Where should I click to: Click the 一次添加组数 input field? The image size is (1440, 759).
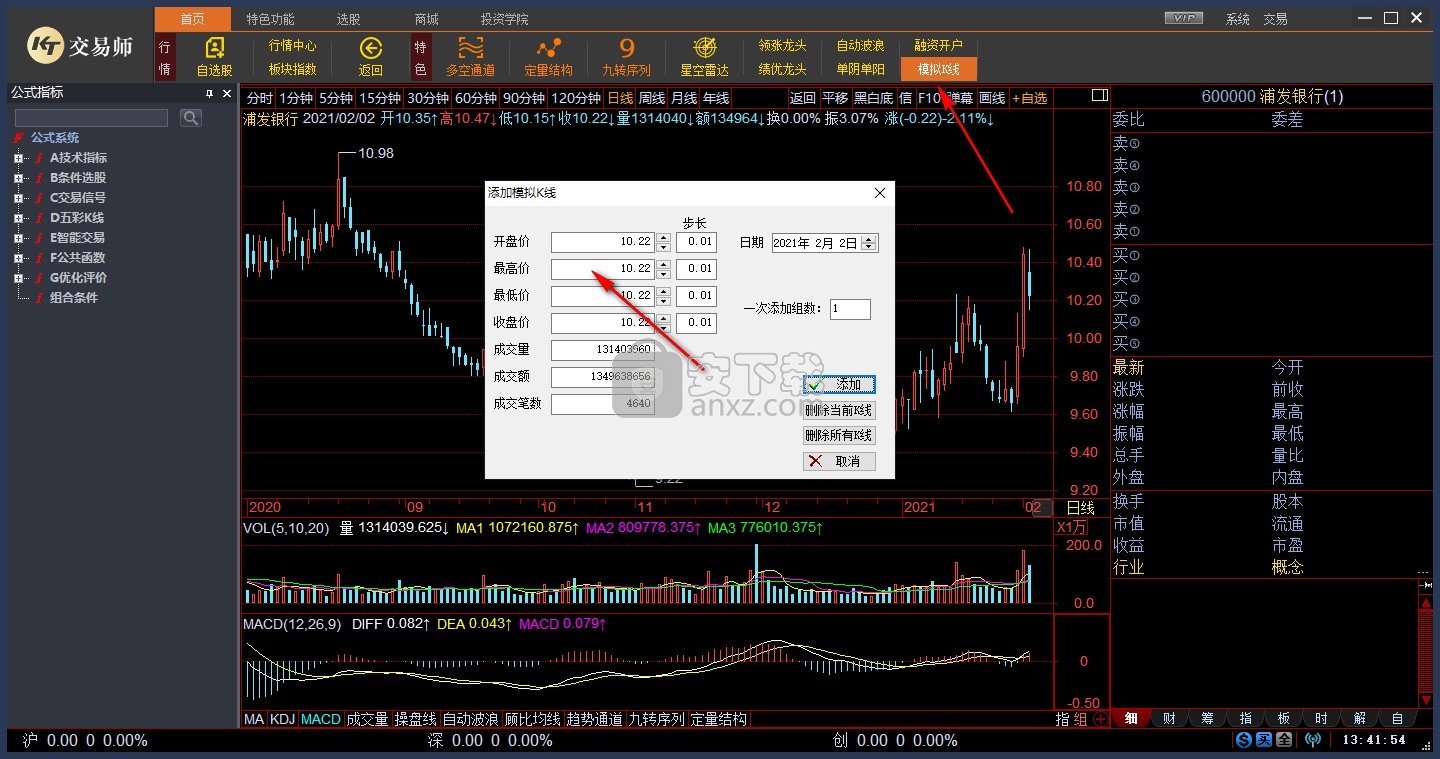coord(850,309)
